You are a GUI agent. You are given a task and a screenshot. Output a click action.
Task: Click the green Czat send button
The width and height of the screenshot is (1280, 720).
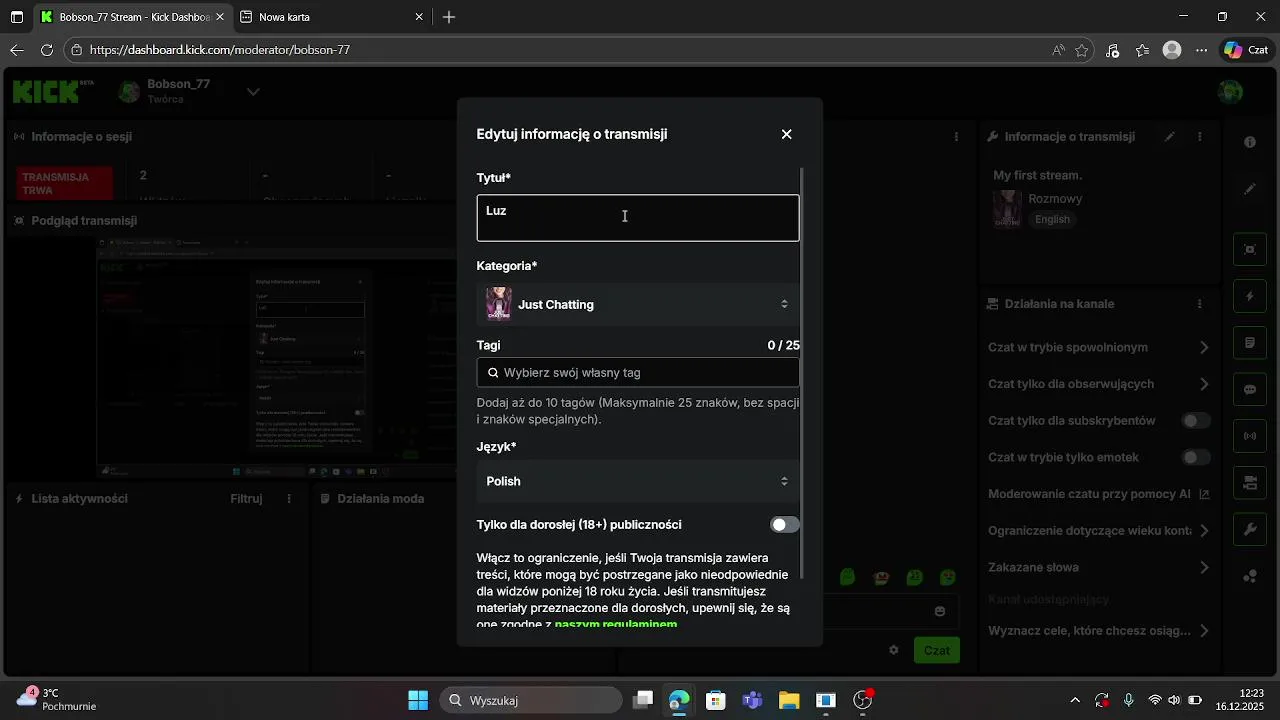pyautogui.click(x=937, y=650)
